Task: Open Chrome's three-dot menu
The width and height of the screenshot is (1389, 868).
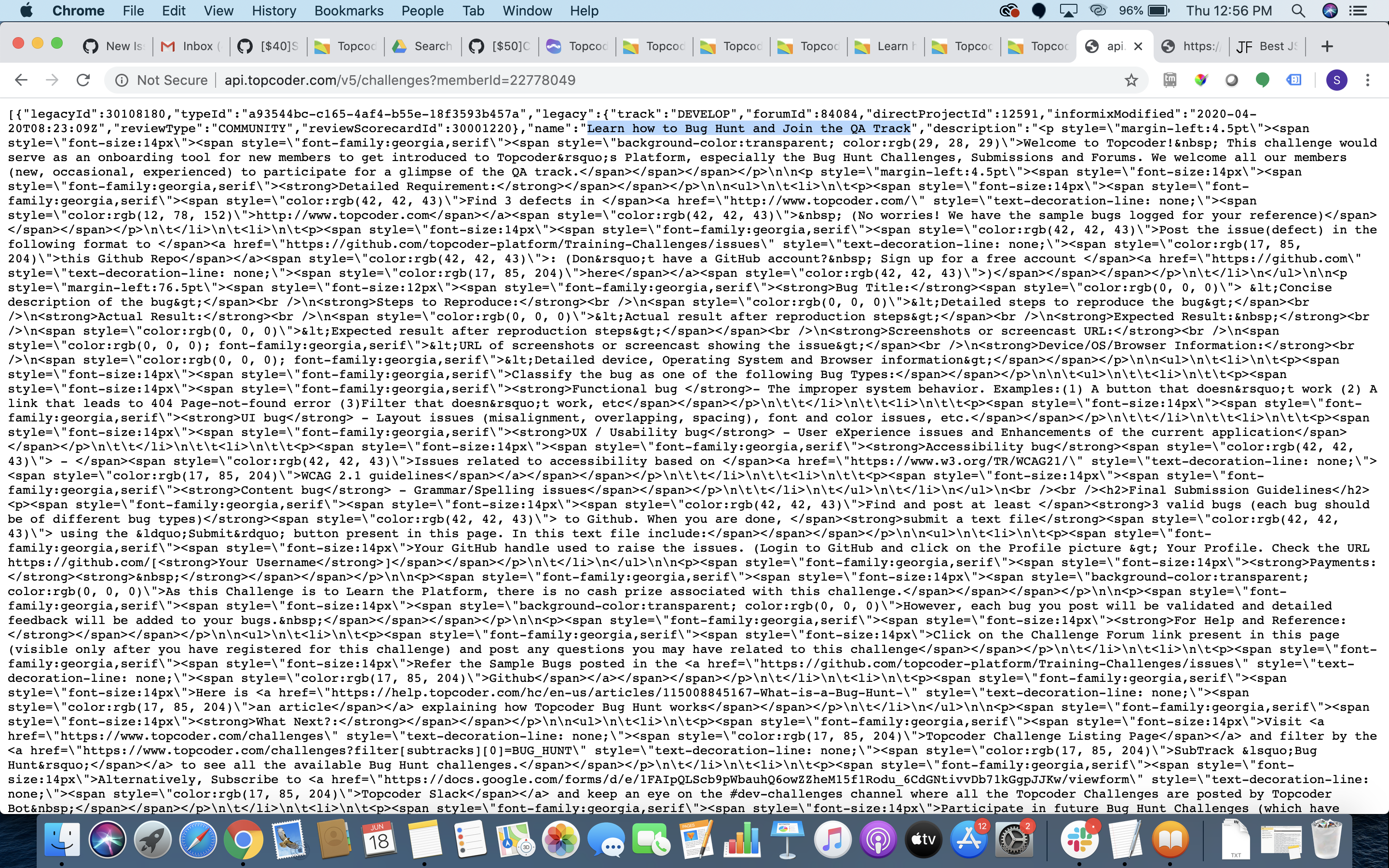Action: coord(1368,81)
